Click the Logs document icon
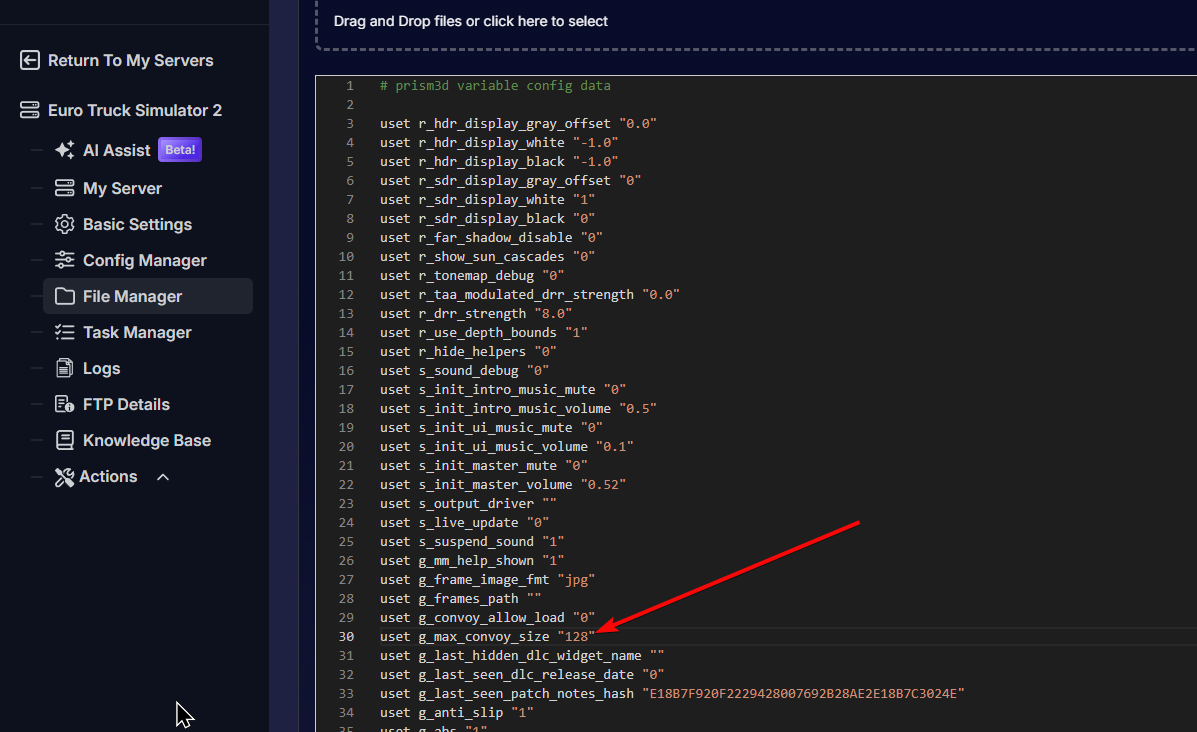Viewport: 1197px width, 732px height. 65,369
